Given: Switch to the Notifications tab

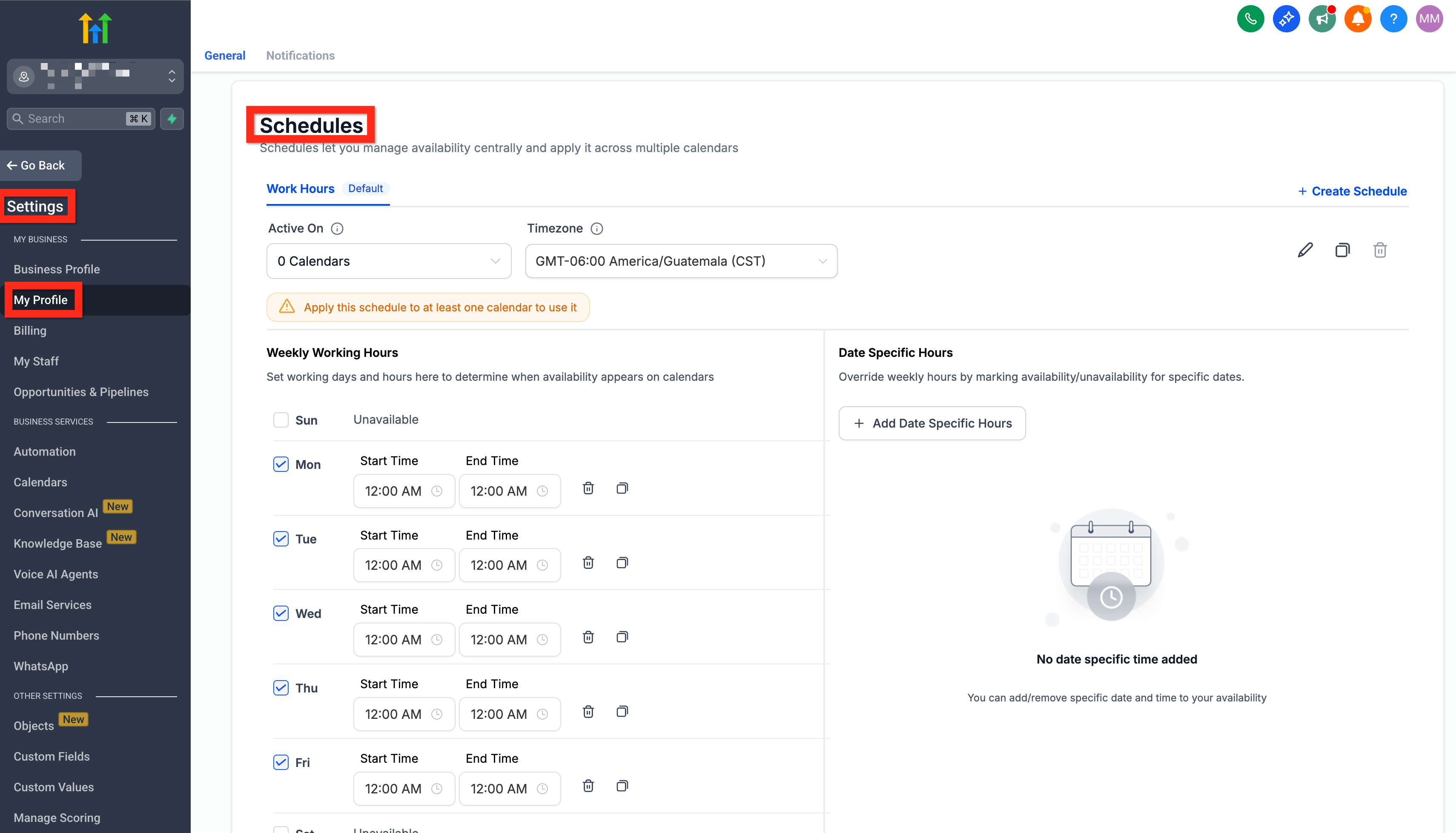Looking at the screenshot, I should [x=300, y=55].
